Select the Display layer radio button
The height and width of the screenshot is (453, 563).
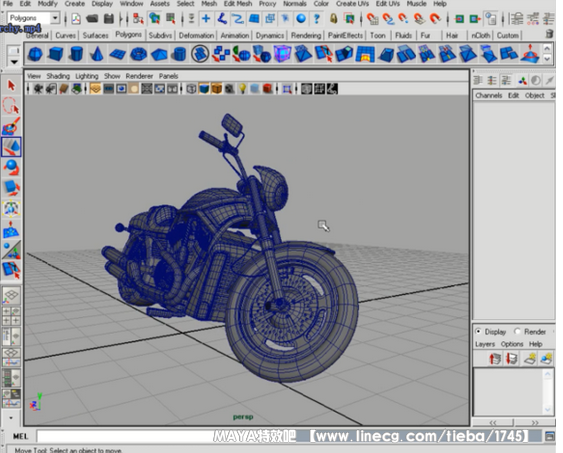click(x=478, y=331)
